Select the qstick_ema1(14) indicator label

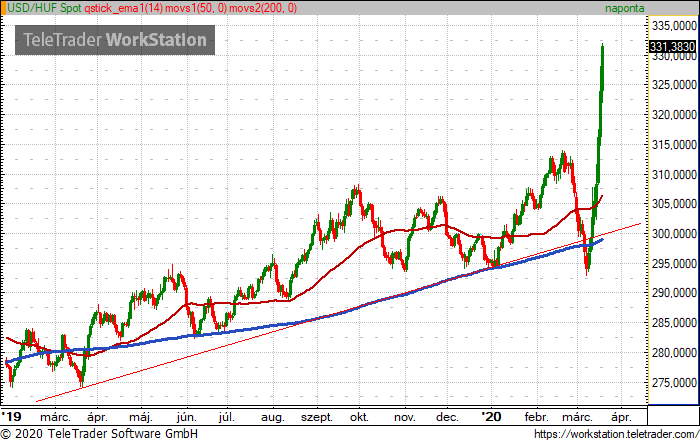tap(124, 8)
